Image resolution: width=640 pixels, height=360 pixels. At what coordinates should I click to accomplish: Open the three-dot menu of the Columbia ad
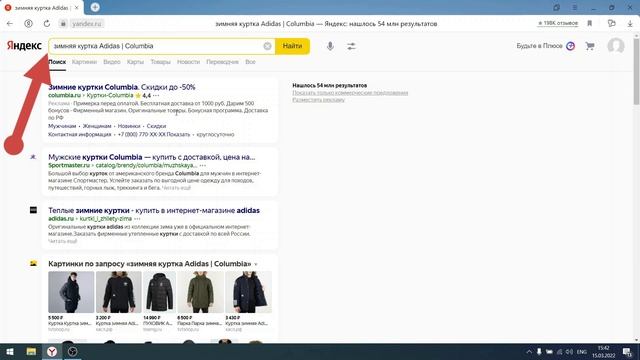pos(156,96)
